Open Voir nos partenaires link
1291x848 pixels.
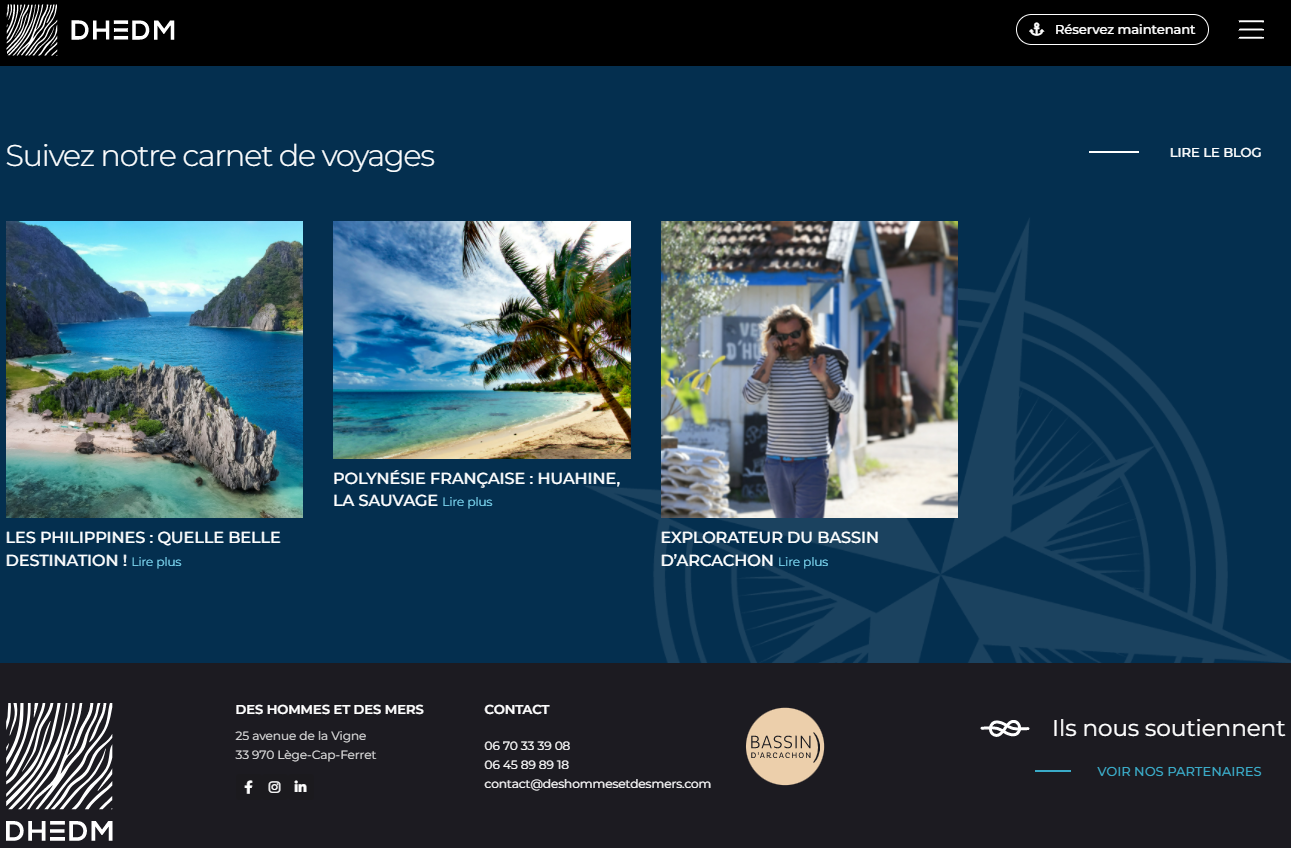click(x=1179, y=772)
